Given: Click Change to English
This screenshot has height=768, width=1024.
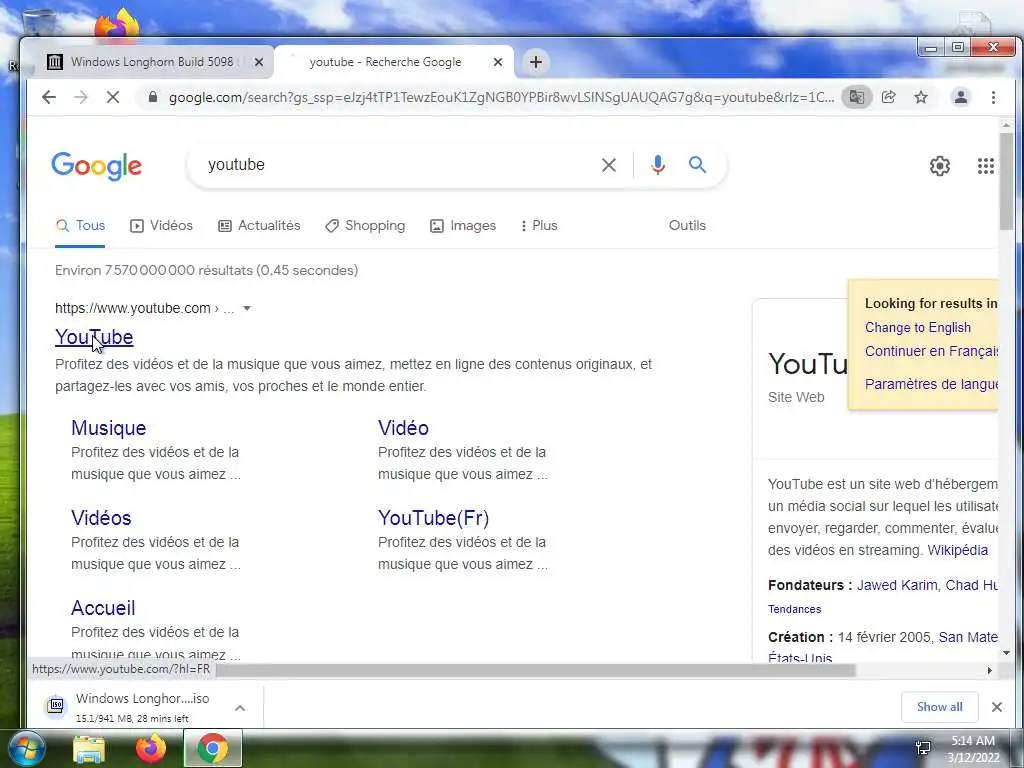Looking at the screenshot, I should tap(918, 327).
